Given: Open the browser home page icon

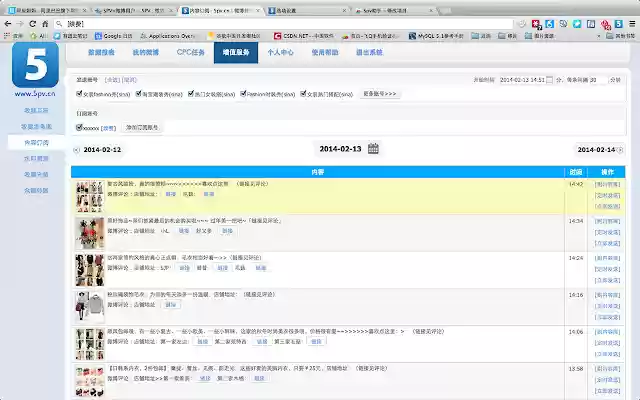Looking at the screenshot, I should (45, 24).
